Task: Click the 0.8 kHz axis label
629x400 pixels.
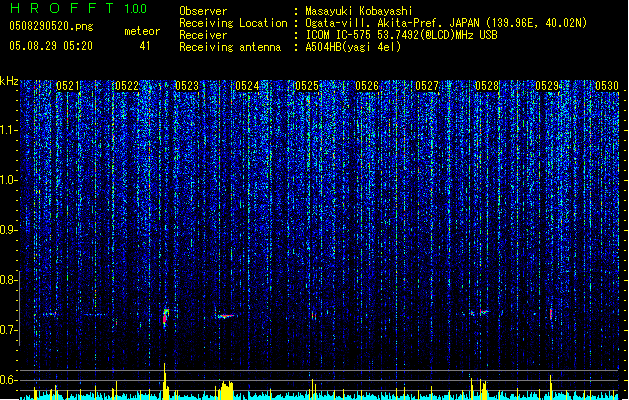Action: coord(8,280)
